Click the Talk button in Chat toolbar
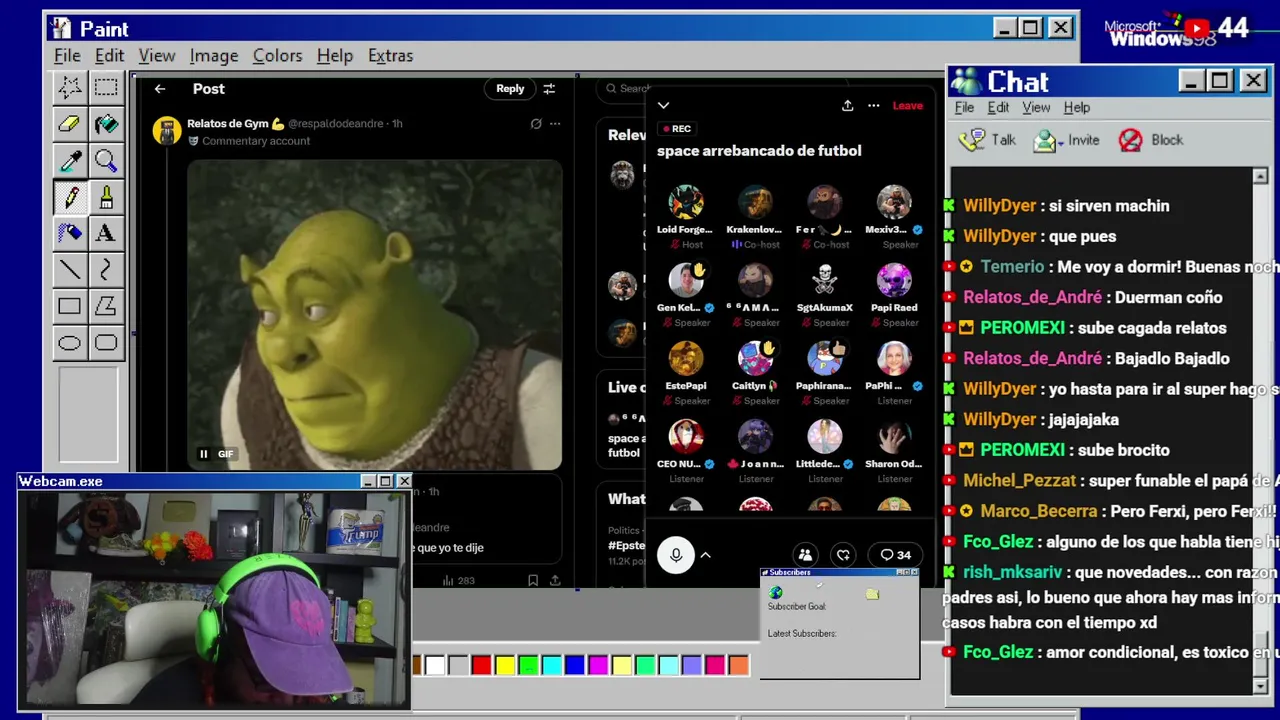Screen dimensions: 1280x720 coord(987,140)
